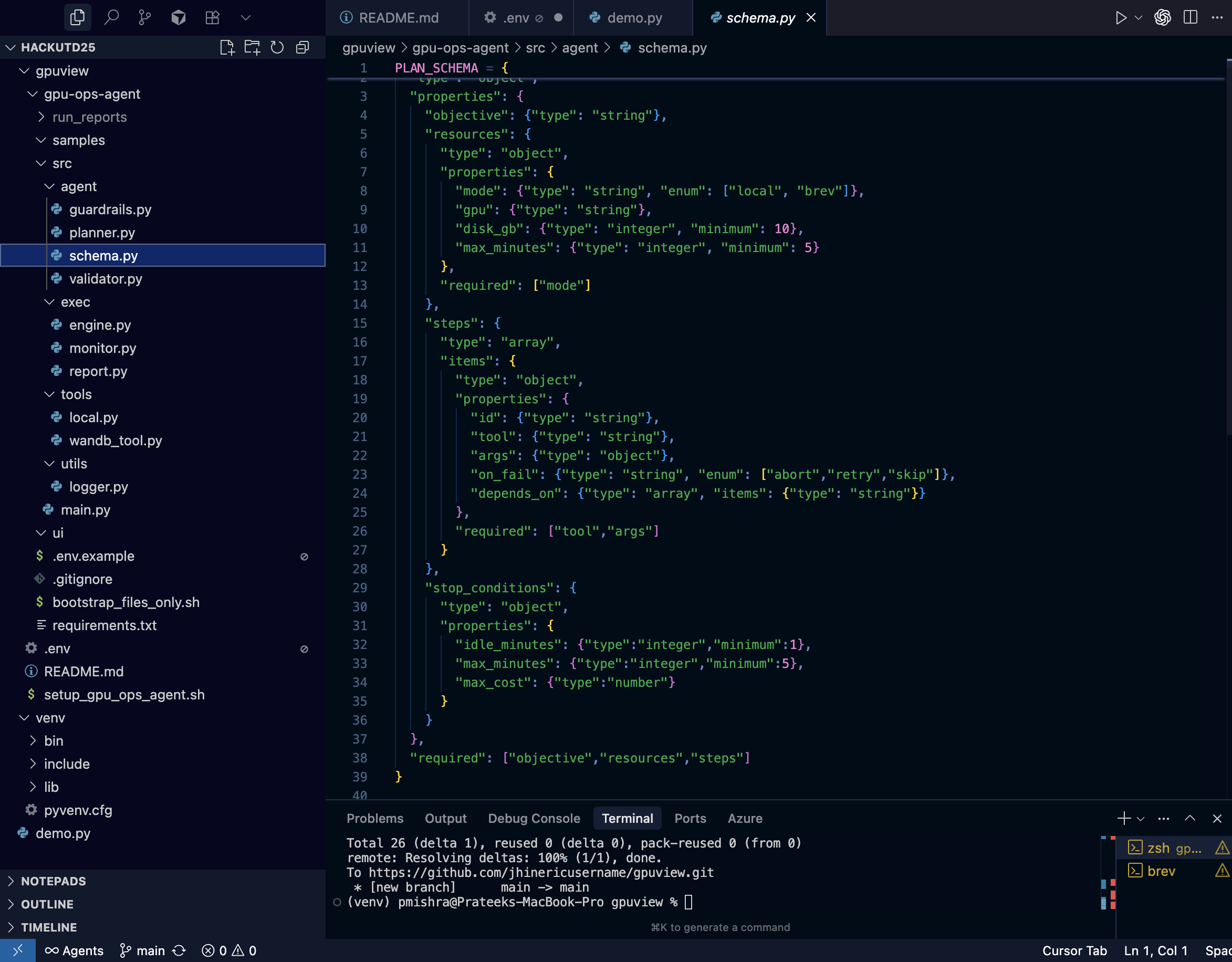Expand the OUTLINE section
This screenshot has height=962, width=1232.
pos(47,904)
